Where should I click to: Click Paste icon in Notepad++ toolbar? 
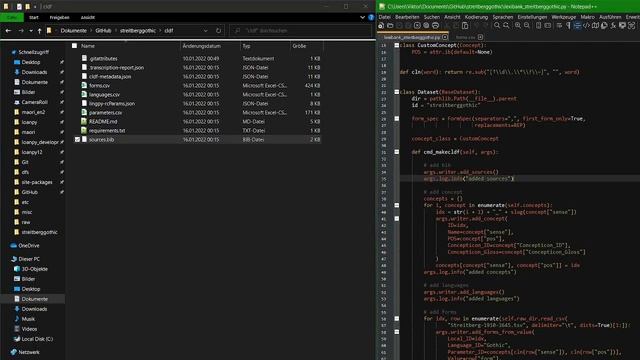pos(465,26)
